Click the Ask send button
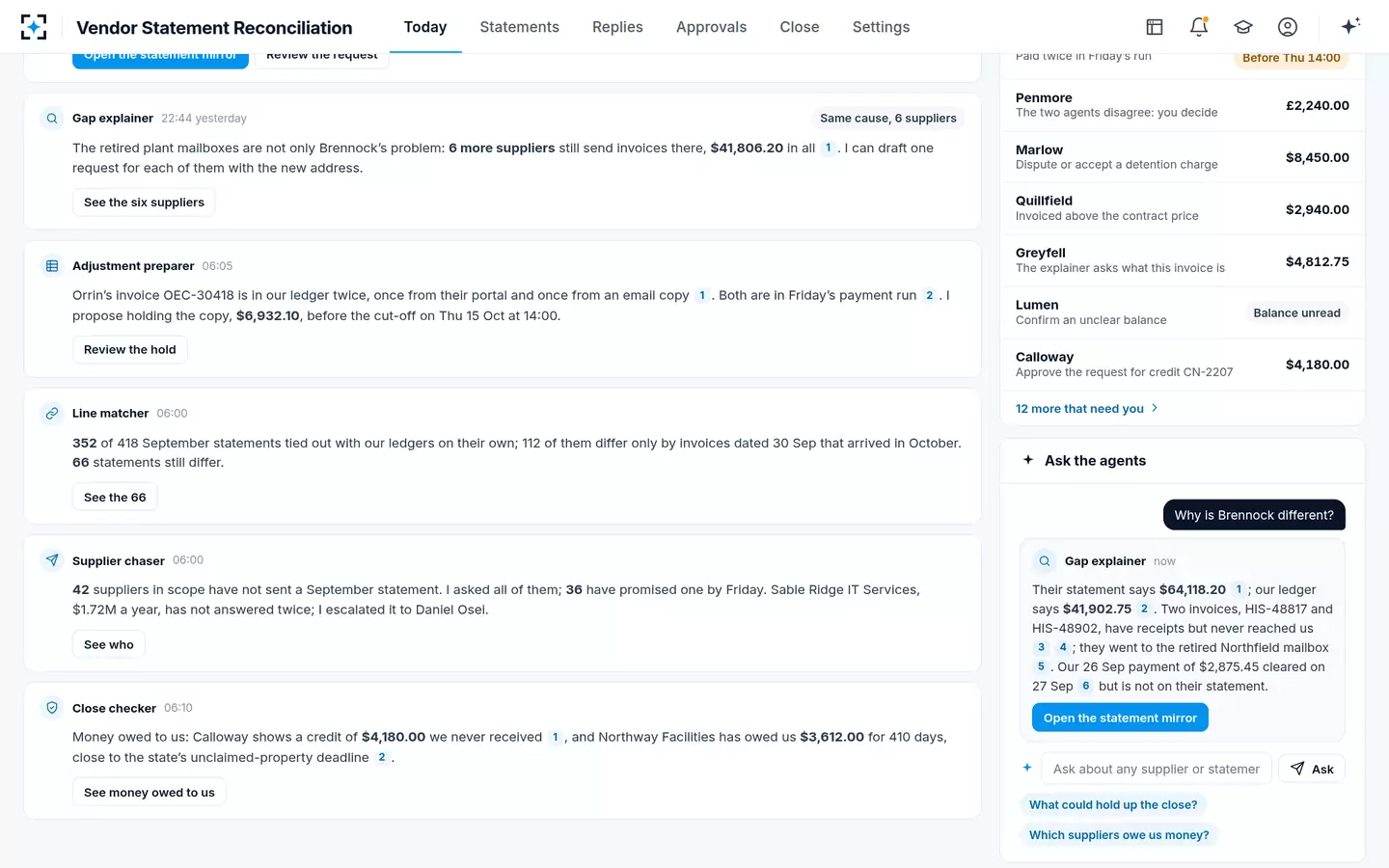Viewport: 1389px width, 868px height. coord(1312,769)
